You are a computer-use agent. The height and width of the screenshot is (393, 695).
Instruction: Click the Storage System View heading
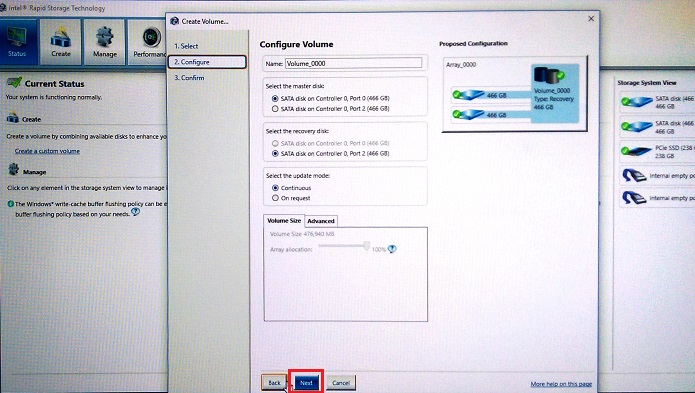point(647,83)
